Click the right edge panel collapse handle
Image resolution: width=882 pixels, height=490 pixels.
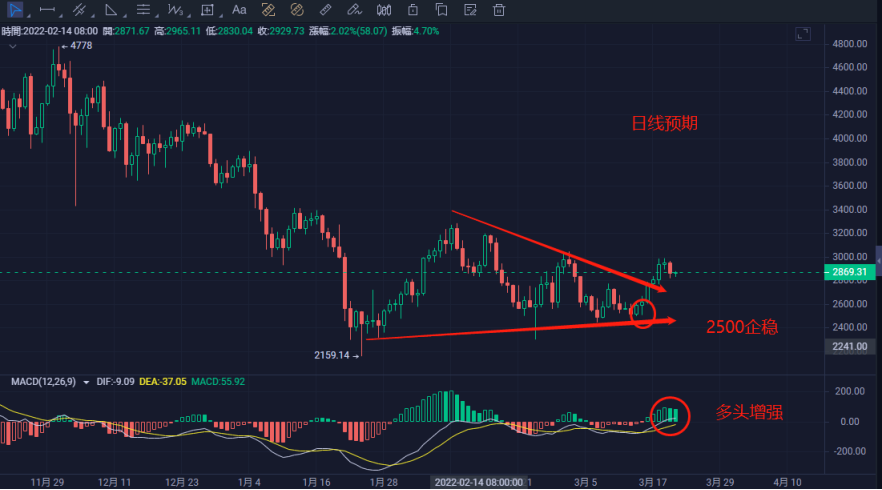pos(879,262)
